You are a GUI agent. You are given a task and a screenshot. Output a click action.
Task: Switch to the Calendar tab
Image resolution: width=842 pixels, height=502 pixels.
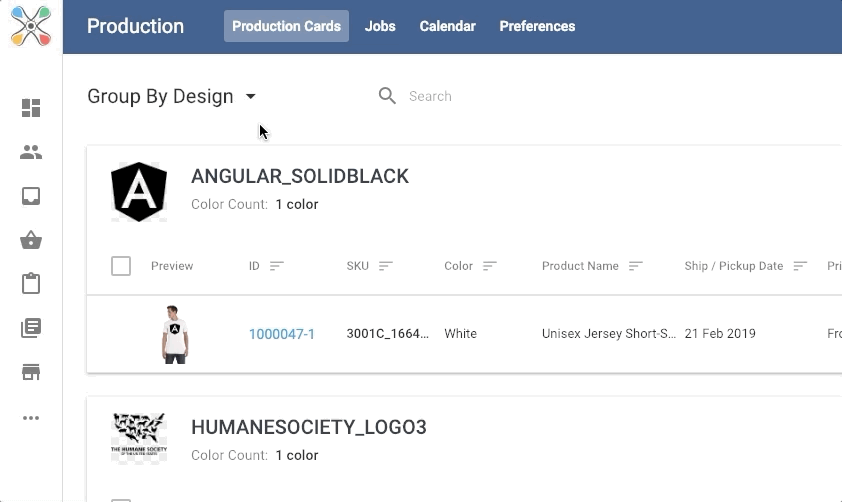coord(447,26)
